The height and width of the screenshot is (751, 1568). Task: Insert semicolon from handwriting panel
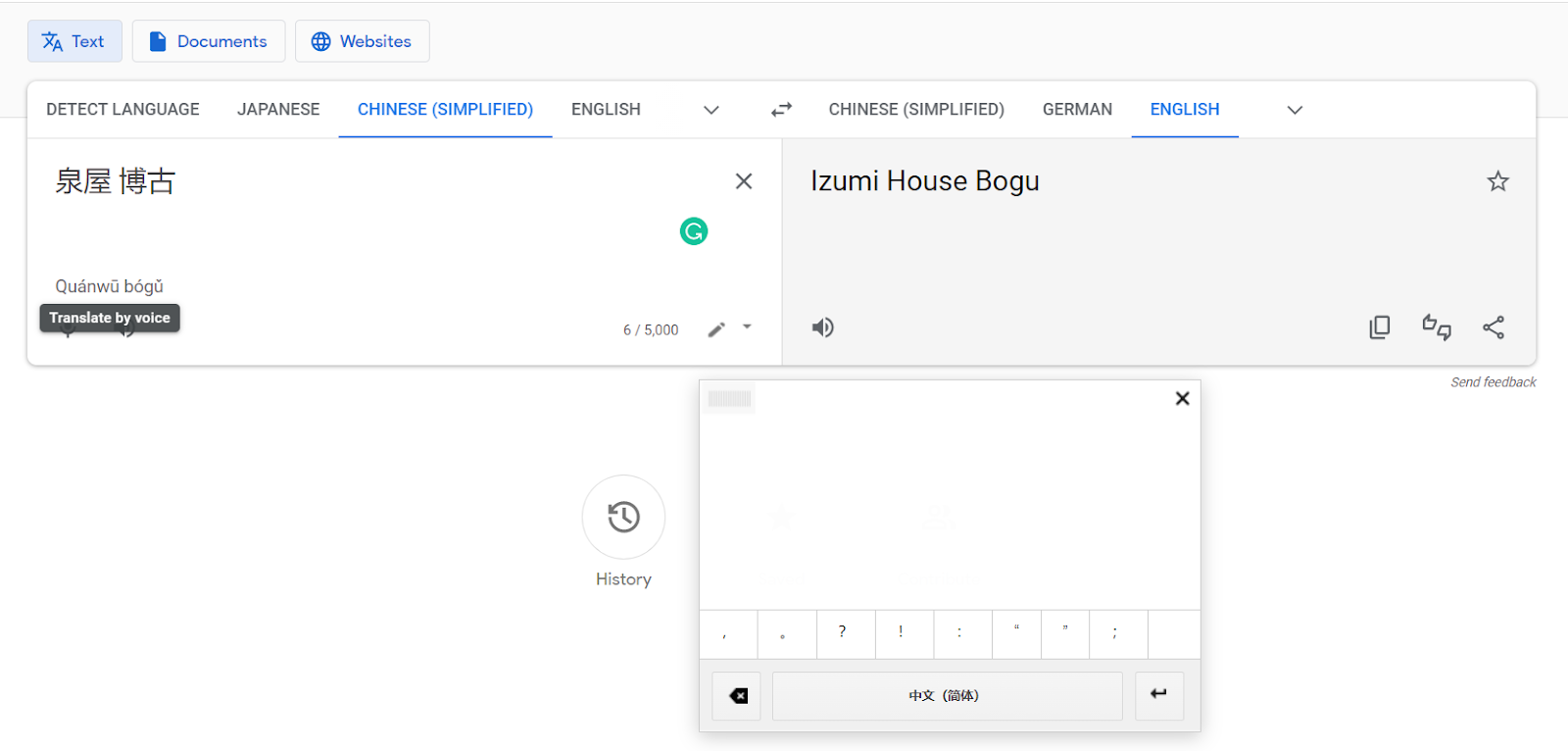1118,634
